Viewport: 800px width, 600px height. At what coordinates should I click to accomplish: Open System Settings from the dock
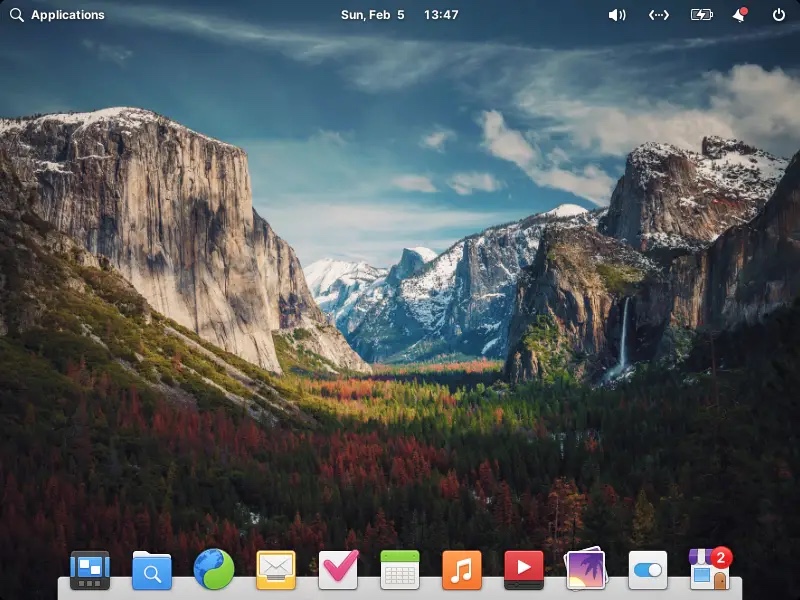(x=648, y=568)
